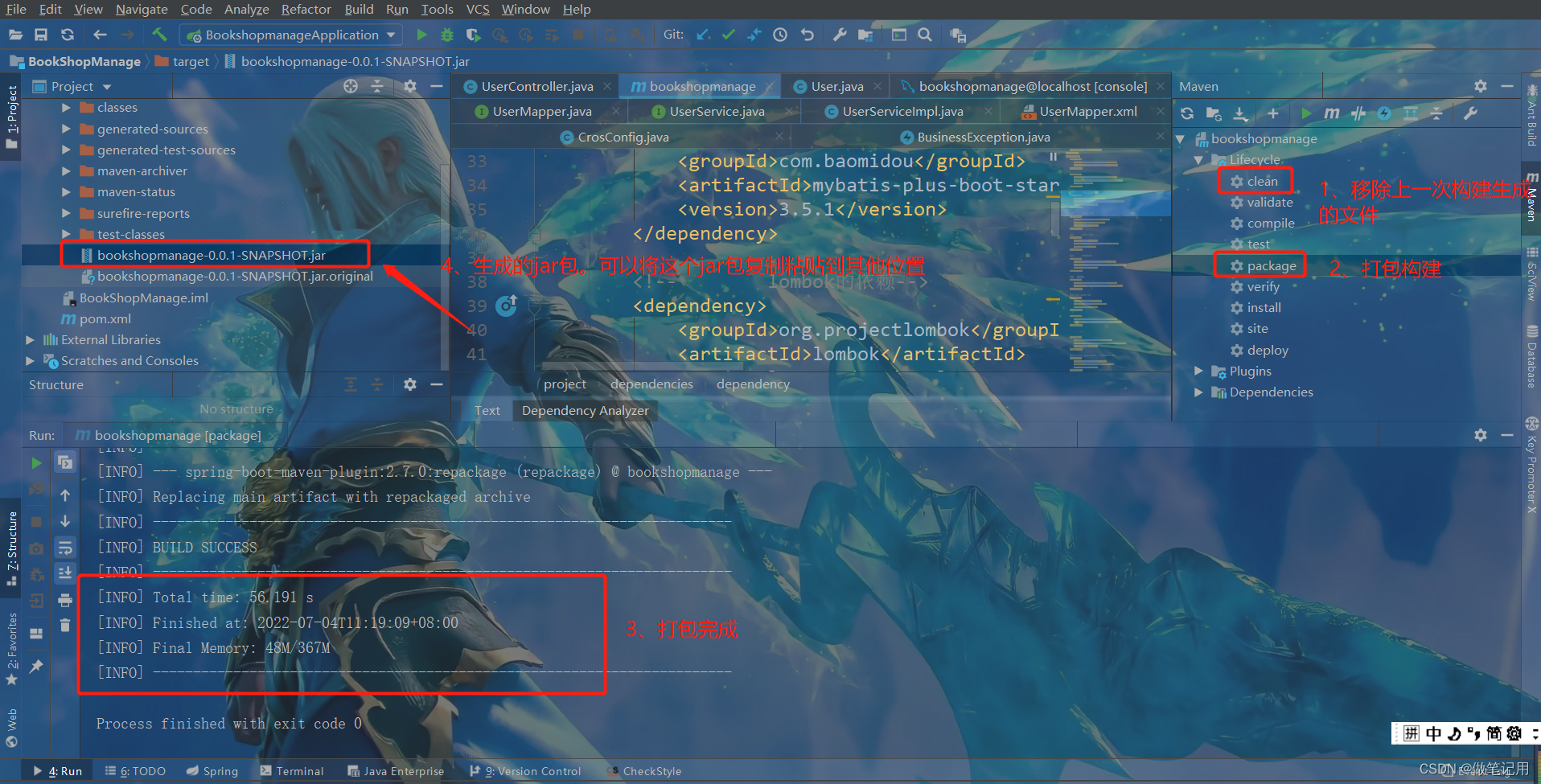Click the CheckStyle tool window button
This screenshot has height=784, width=1541.
(645, 770)
